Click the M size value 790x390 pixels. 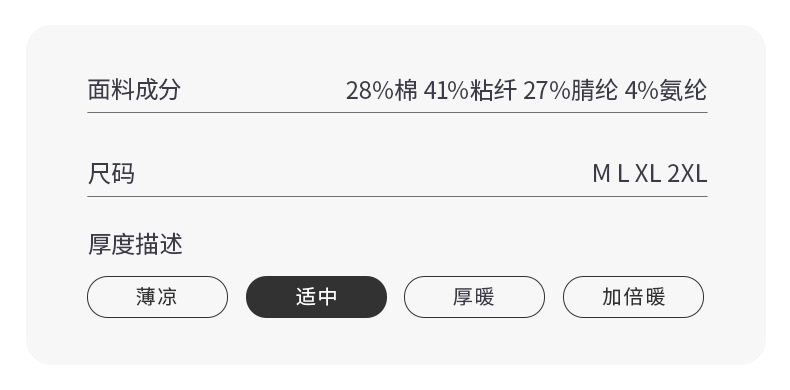point(602,174)
